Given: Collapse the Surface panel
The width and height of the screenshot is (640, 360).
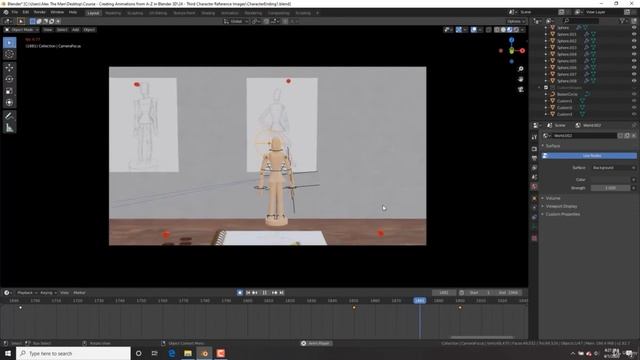Looking at the screenshot, I should click(553, 146).
